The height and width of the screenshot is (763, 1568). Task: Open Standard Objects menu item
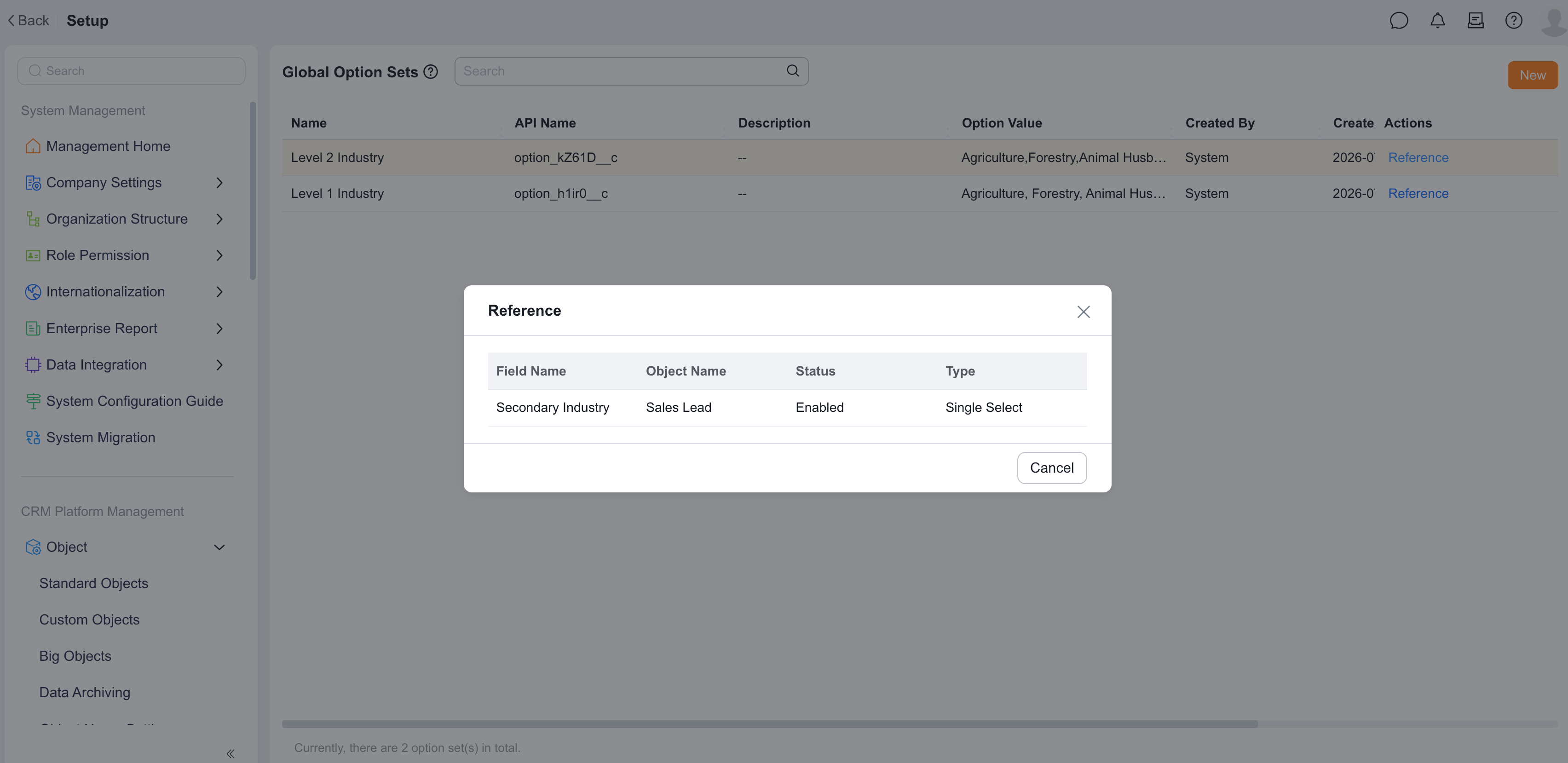(94, 584)
